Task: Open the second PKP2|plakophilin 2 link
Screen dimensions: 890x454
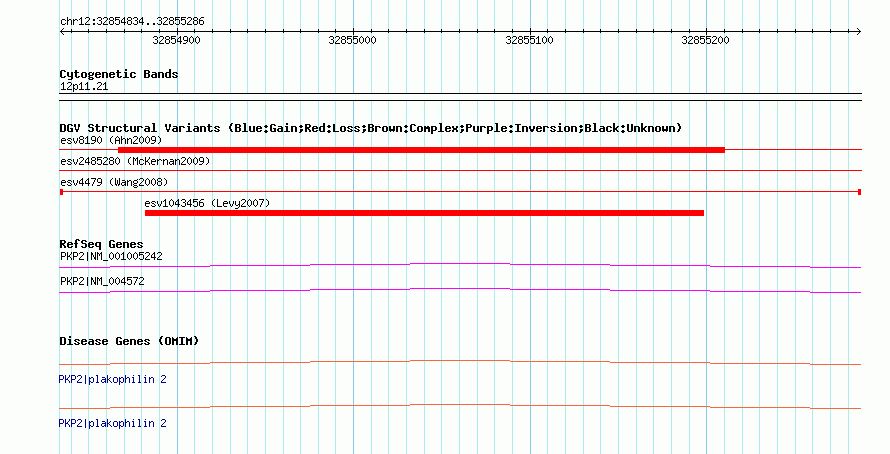Action: point(112,423)
